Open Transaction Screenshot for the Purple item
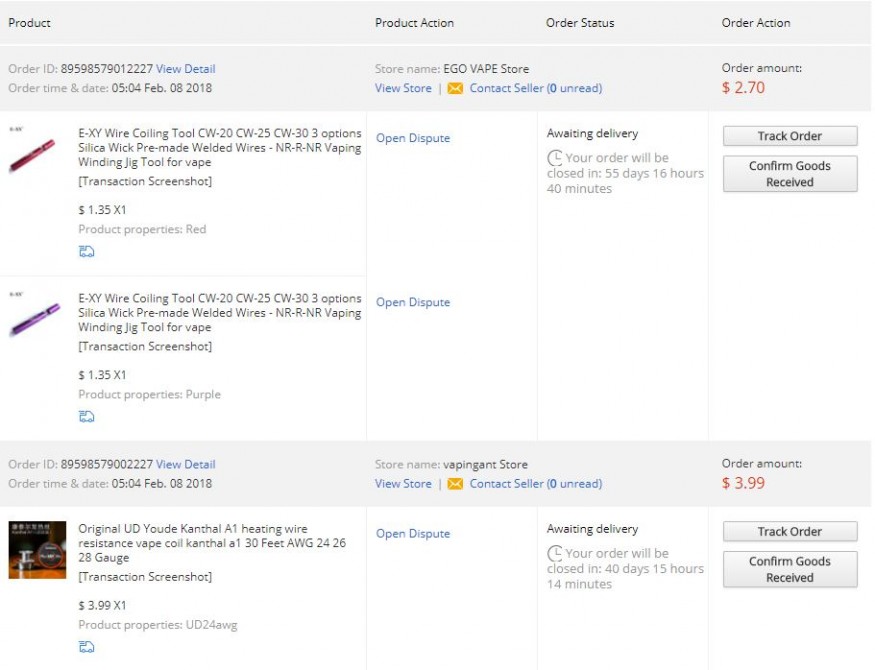This screenshot has height=670, width=875. coord(145,346)
